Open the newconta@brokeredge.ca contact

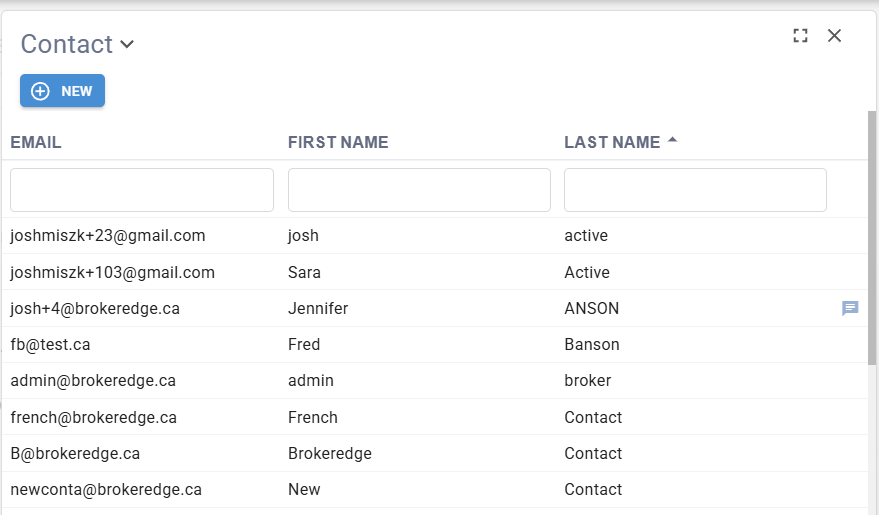point(435,490)
